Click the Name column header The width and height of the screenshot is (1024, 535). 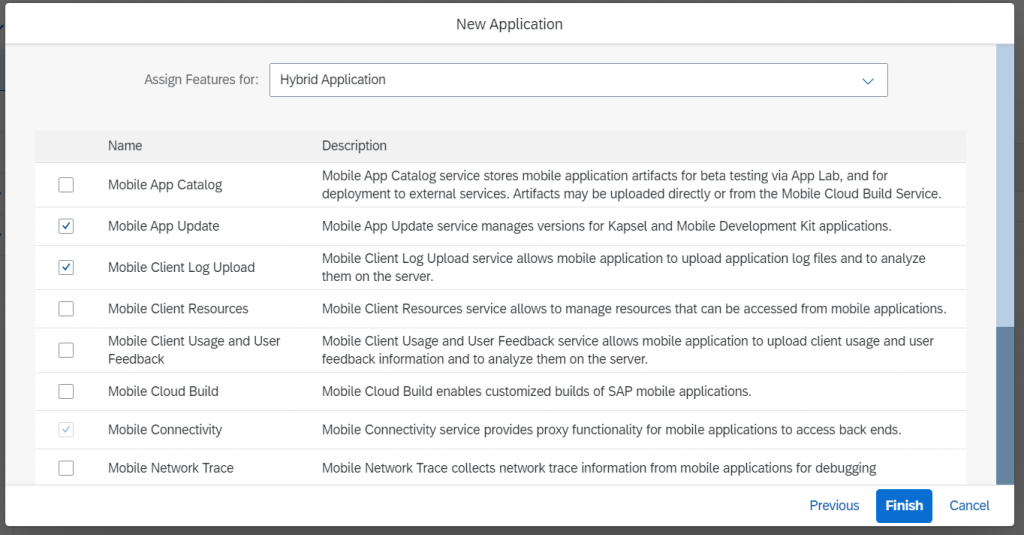pyautogui.click(x=125, y=146)
